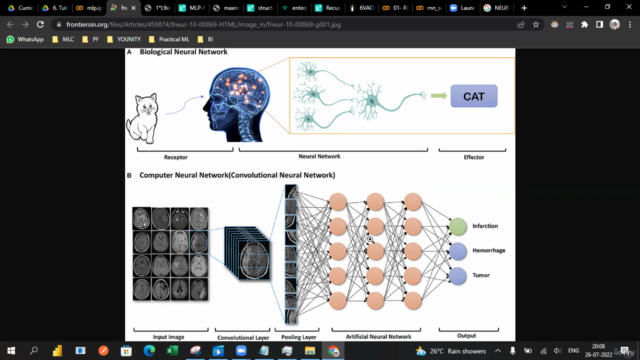Open Excel from the taskbar
The width and height of the screenshot is (640, 360).
coord(172,351)
